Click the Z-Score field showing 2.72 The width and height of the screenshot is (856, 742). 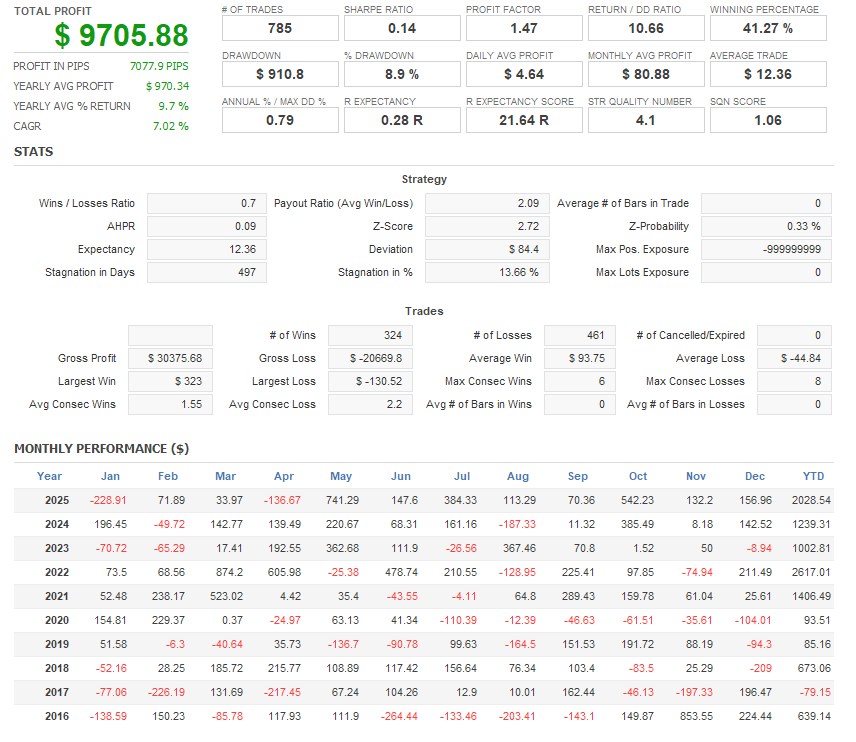click(x=487, y=226)
